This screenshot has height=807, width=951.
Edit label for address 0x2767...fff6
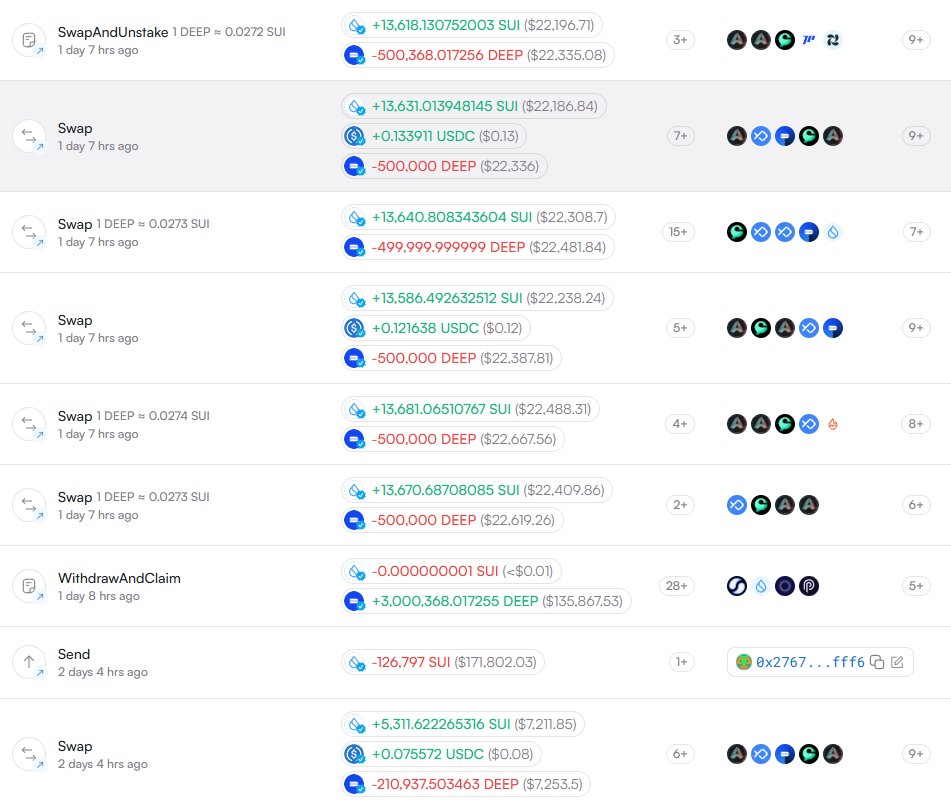tap(898, 662)
